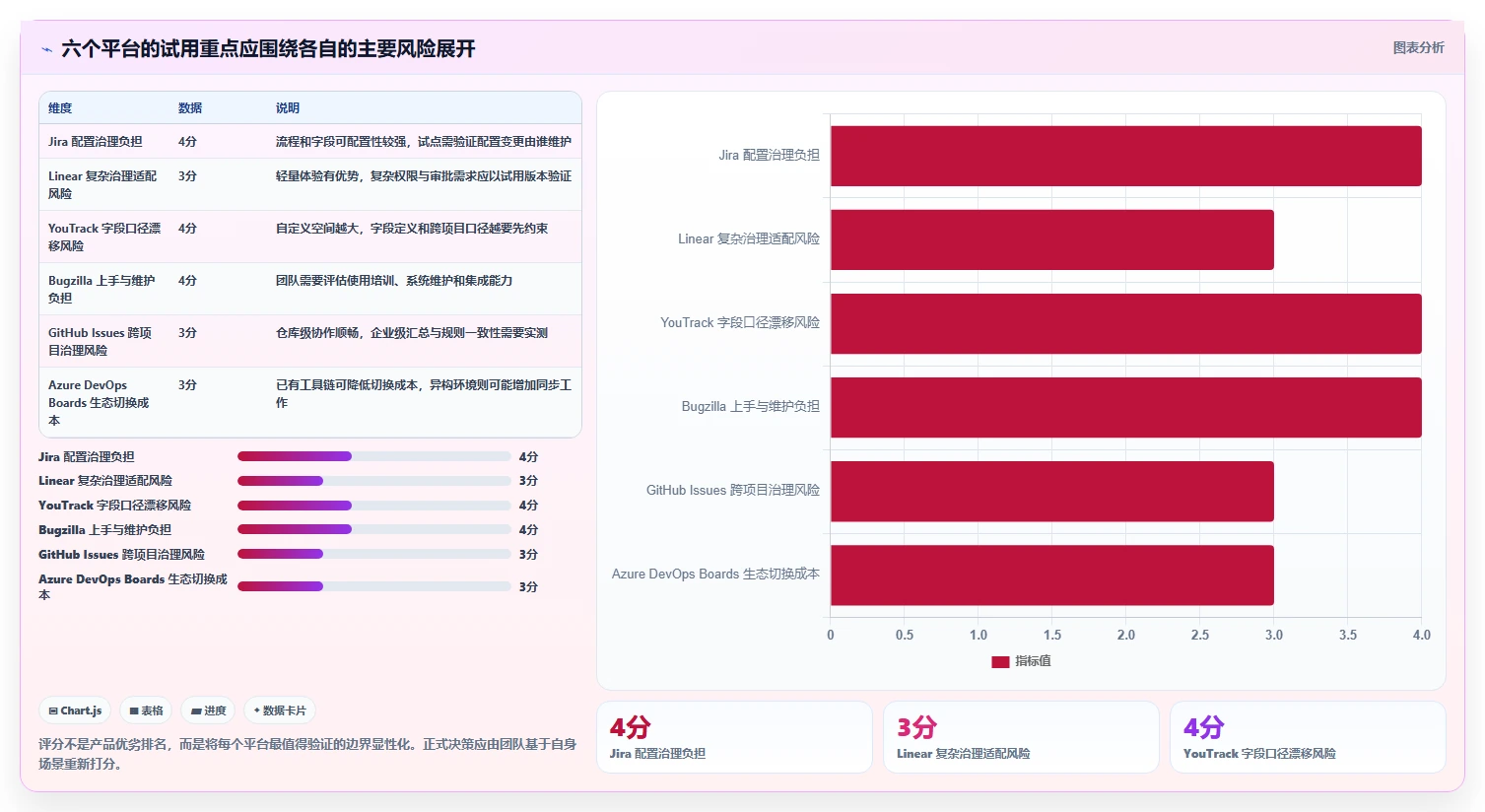
Task: Click the description starting 团队需要评估使用培训
Action: [x=394, y=281]
